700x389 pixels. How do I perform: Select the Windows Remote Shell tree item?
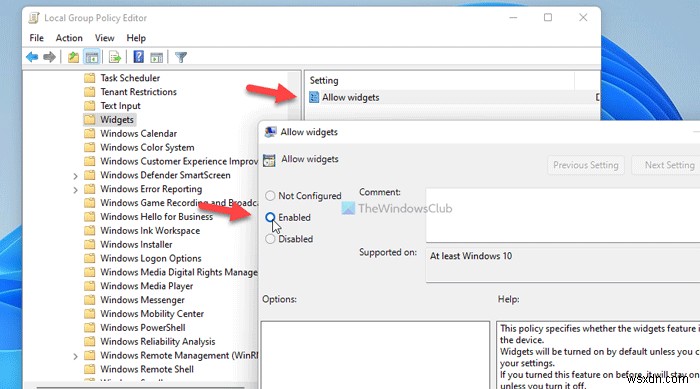[x=147, y=369]
